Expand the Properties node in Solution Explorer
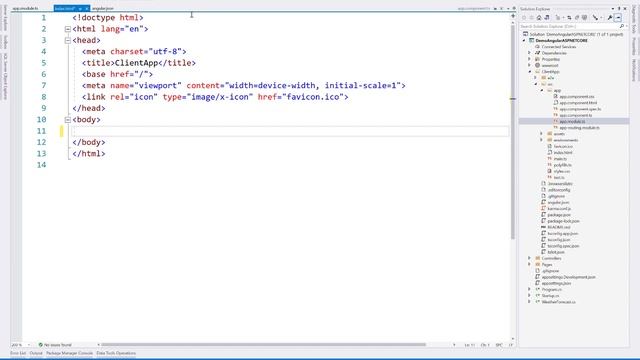 pyautogui.click(x=530, y=59)
